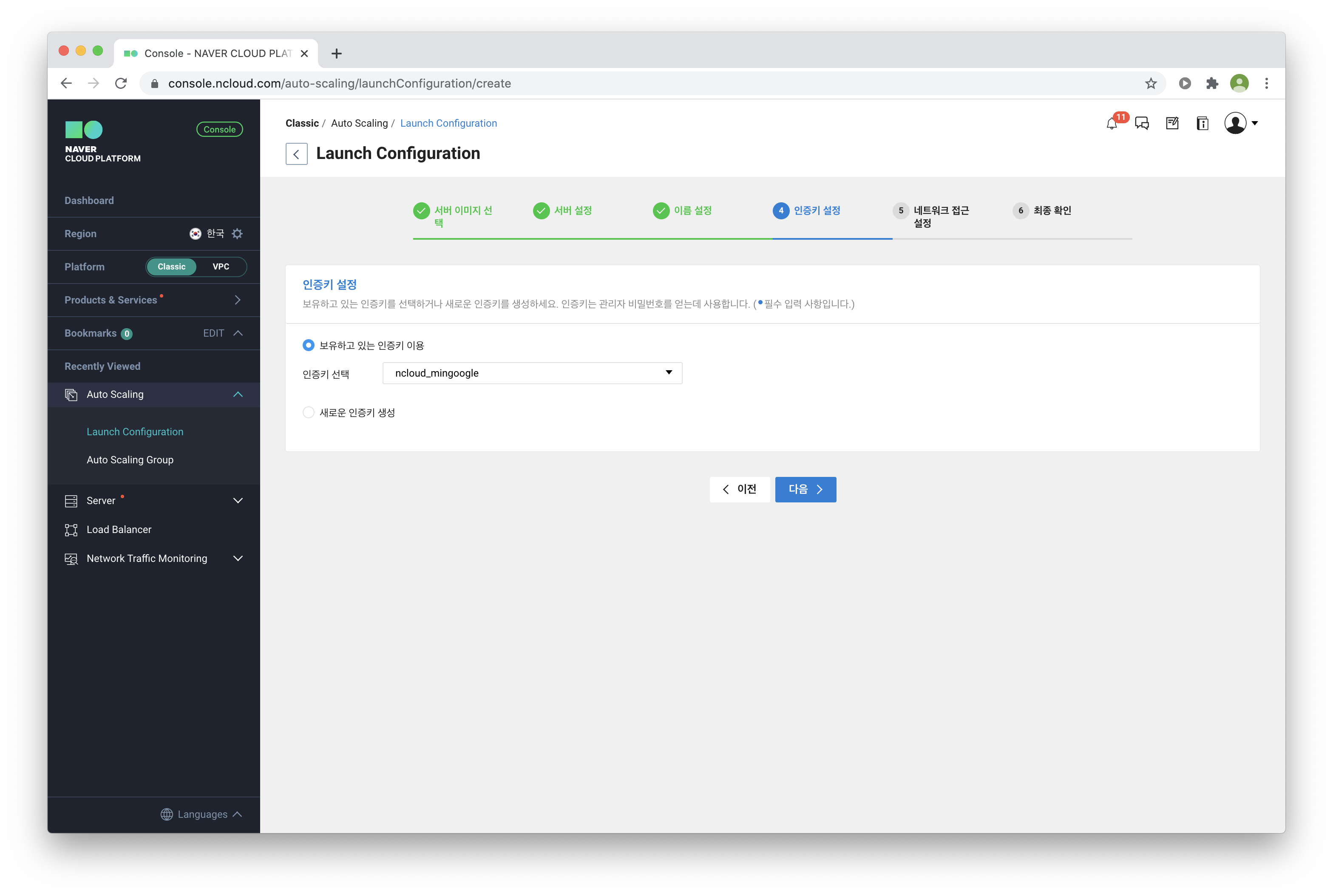Click the back arrow beside Launch Configuration title

coord(297,154)
